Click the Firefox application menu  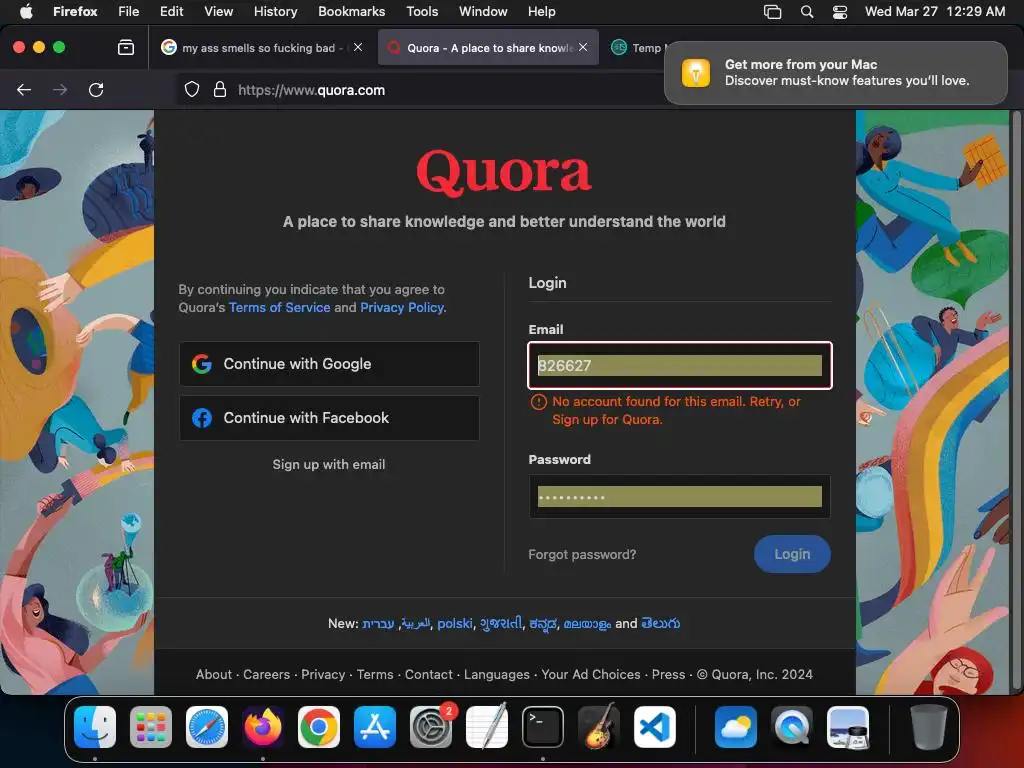pos(75,11)
